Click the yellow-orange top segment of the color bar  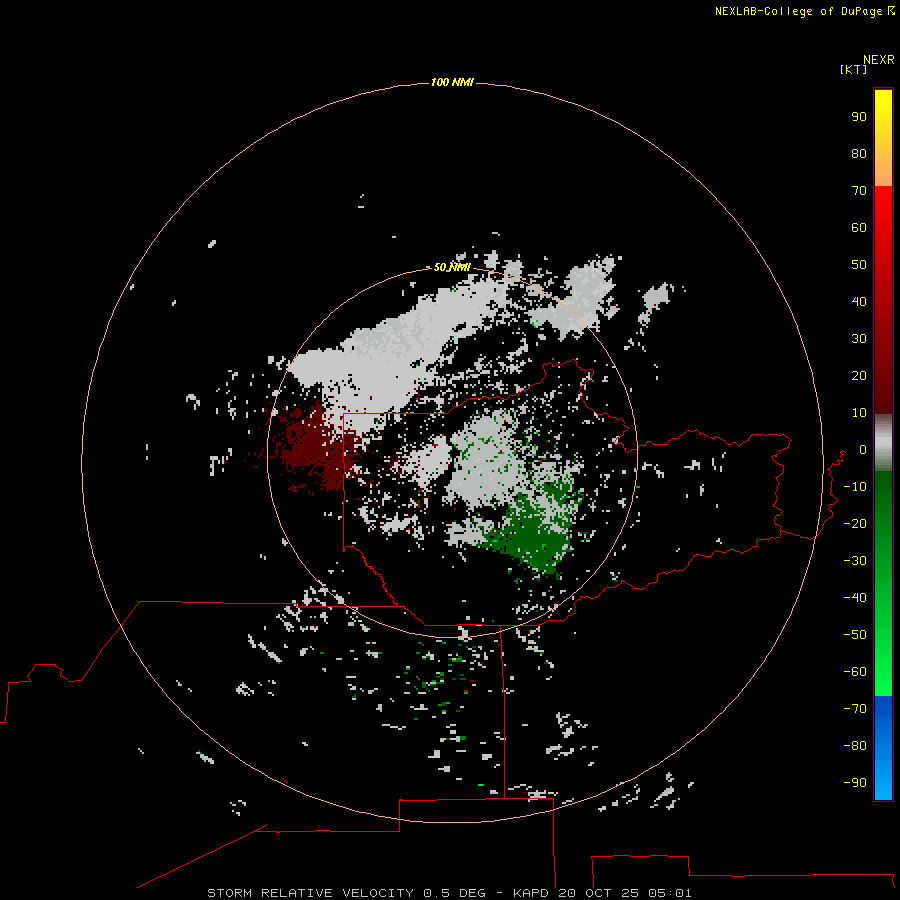click(x=883, y=138)
